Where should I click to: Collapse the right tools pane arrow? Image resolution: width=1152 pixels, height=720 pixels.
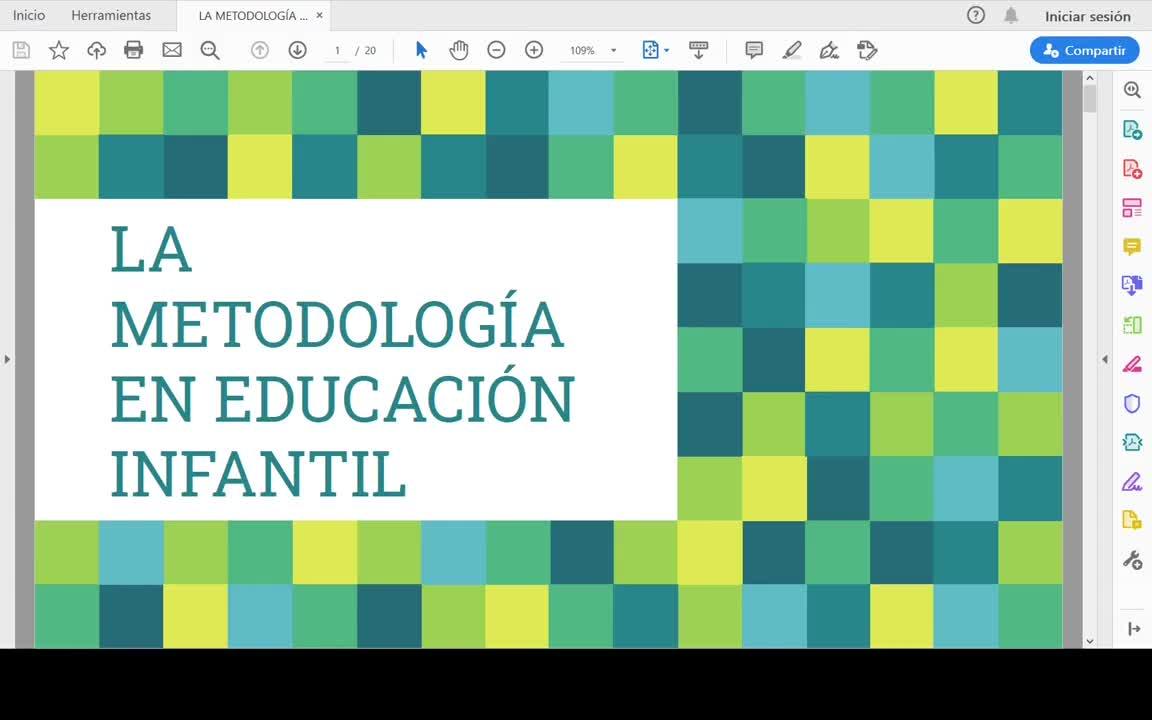click(x=1105, y=359)
